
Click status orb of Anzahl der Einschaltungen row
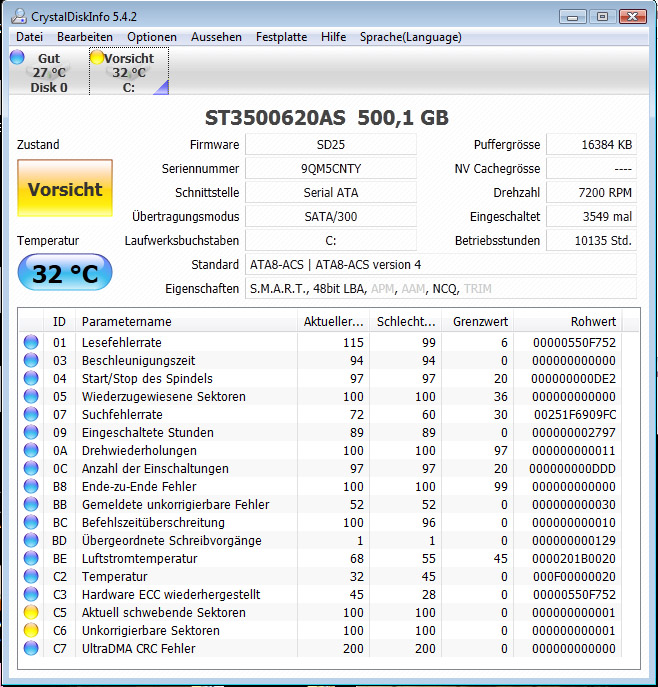[31, 468]
